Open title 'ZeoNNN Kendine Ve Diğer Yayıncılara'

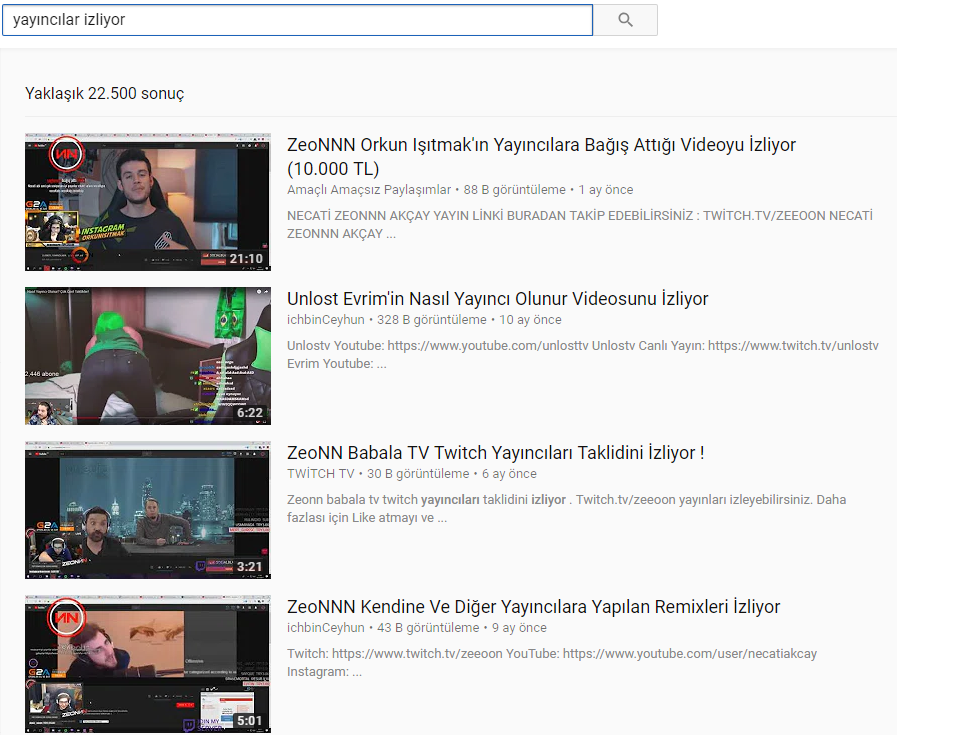(533, 607)
